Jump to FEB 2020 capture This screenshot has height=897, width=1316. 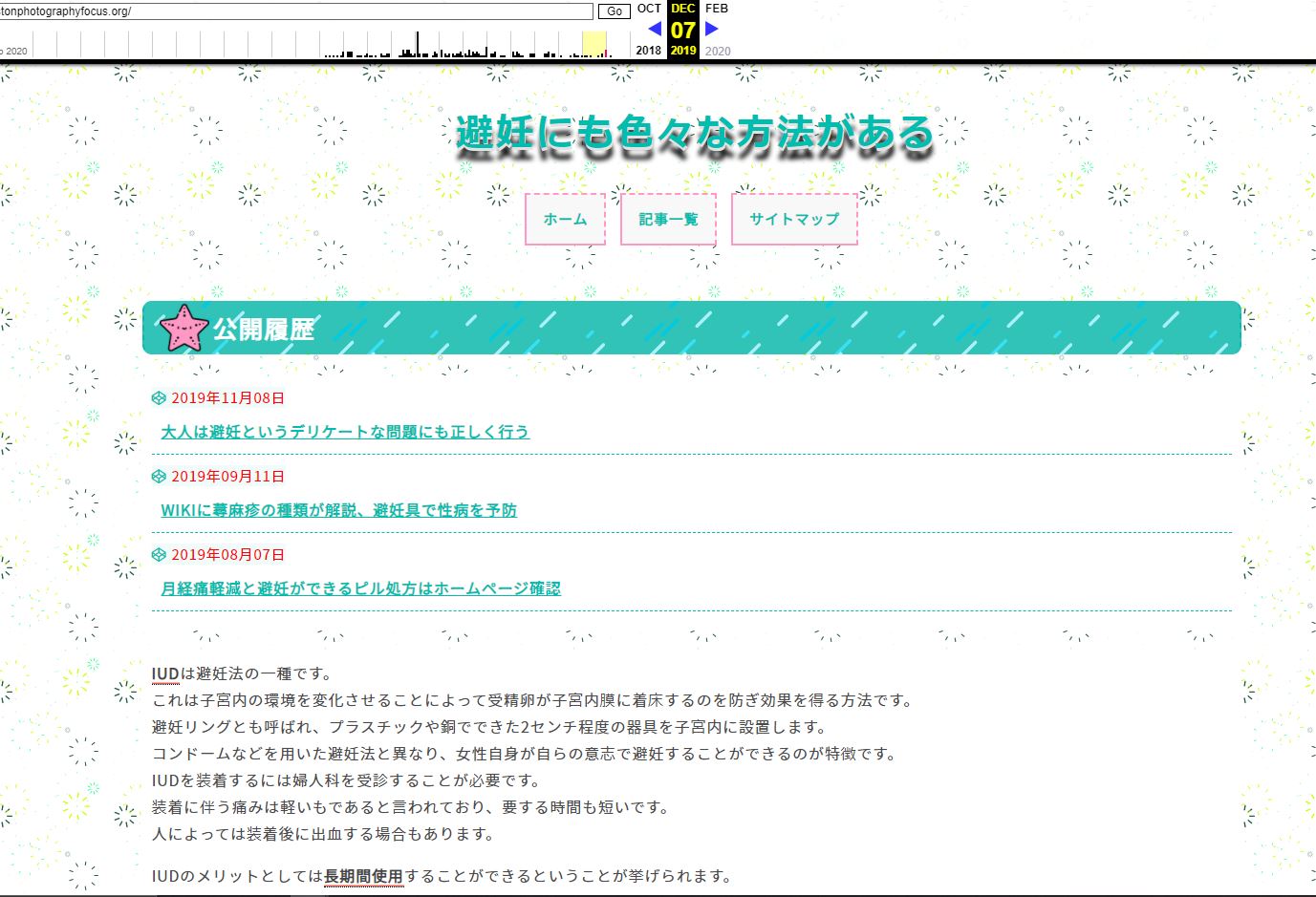[717, 9]
